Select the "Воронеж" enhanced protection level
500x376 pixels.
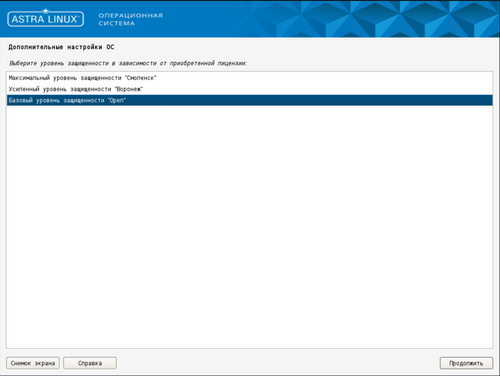tap(249, 89)
